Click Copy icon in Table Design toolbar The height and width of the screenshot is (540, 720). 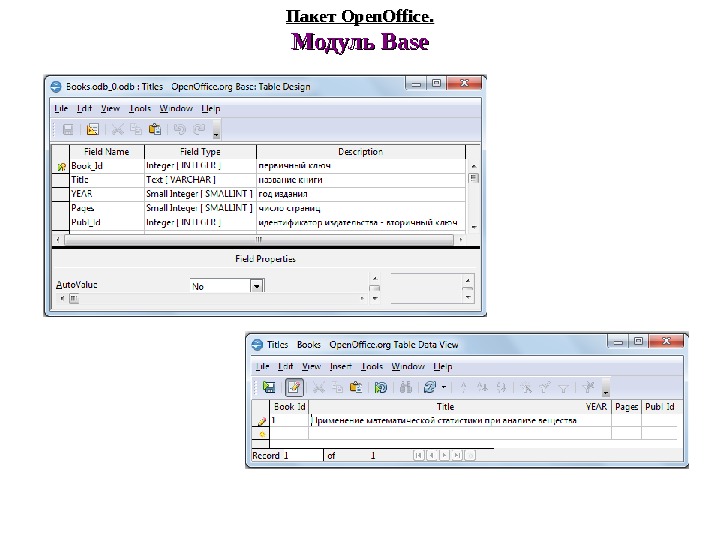pos(136,129)
